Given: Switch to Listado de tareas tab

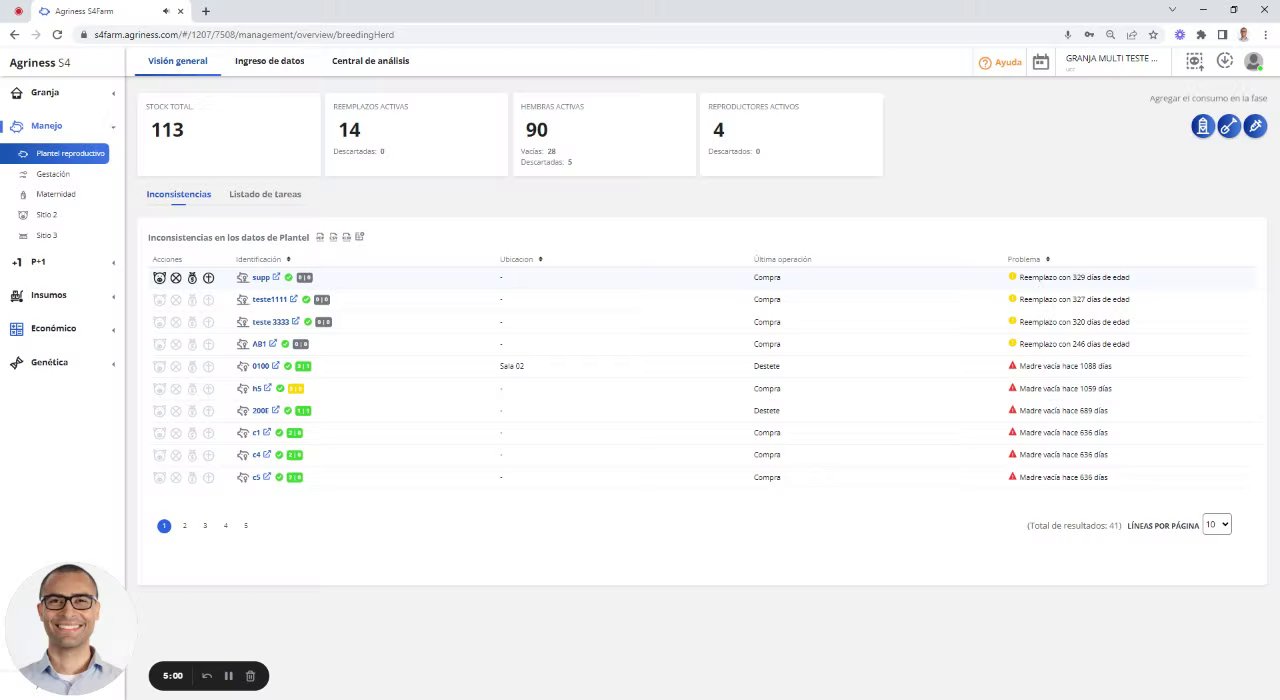Looking at the screenshot, I should [x=265, y=194].
